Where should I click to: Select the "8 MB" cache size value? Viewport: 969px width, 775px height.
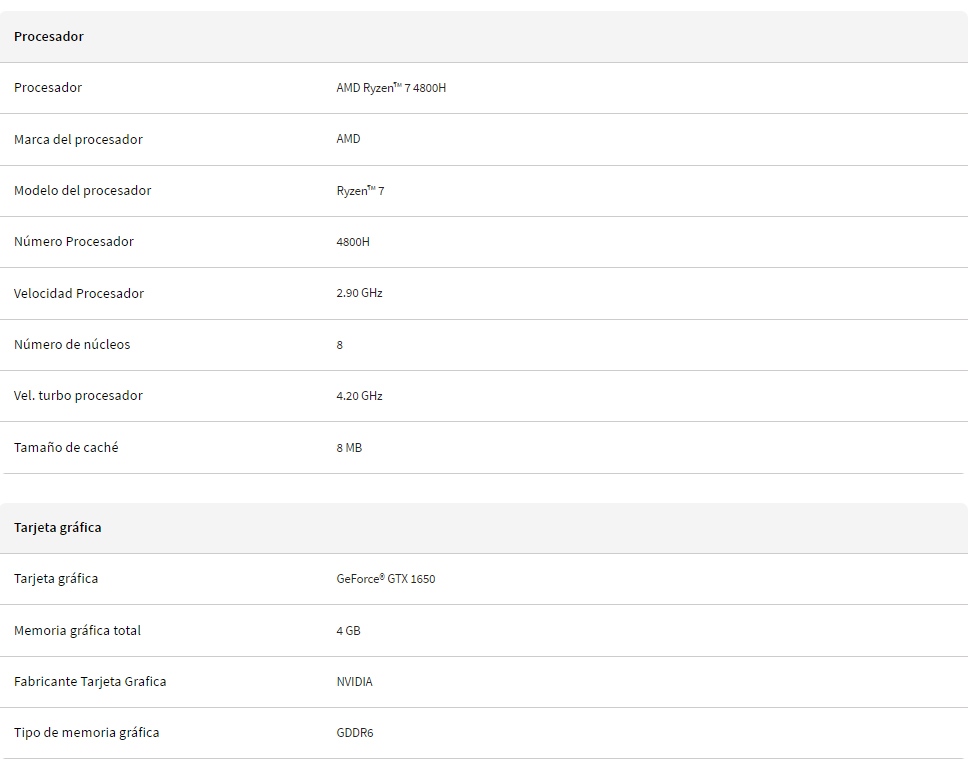[349, 447]
